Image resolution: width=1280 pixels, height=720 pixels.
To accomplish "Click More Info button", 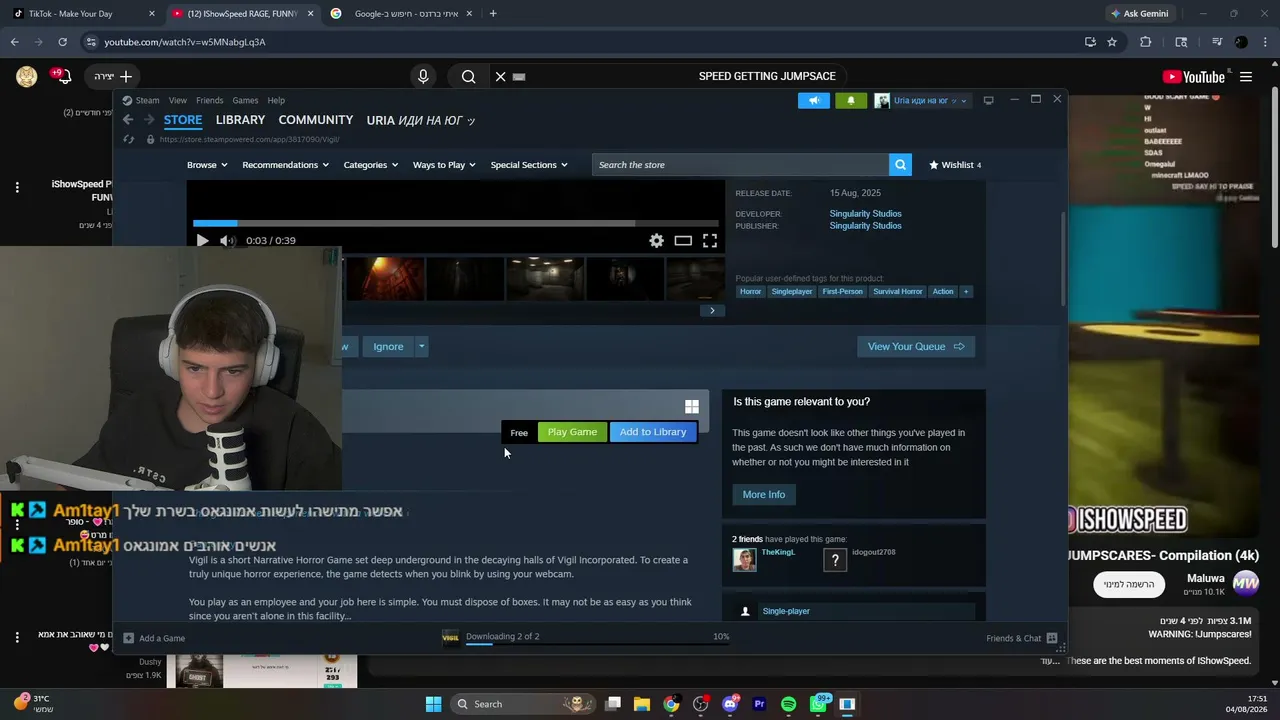I will click(764, 495).
